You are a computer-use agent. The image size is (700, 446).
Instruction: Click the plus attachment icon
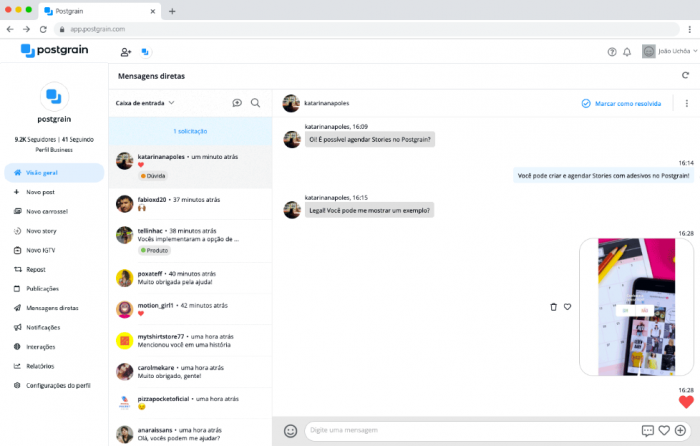[680, 430]
